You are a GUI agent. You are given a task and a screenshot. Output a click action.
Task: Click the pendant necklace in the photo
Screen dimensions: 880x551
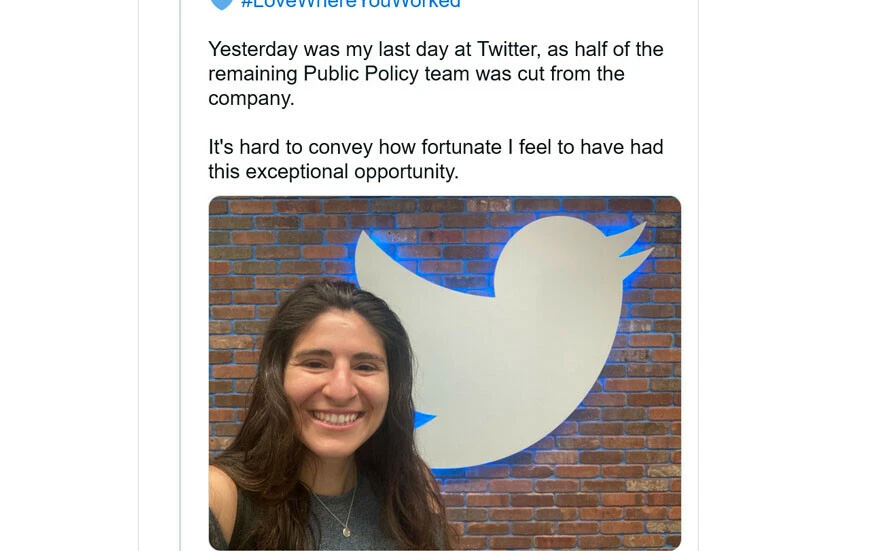[x=346, y=530]
